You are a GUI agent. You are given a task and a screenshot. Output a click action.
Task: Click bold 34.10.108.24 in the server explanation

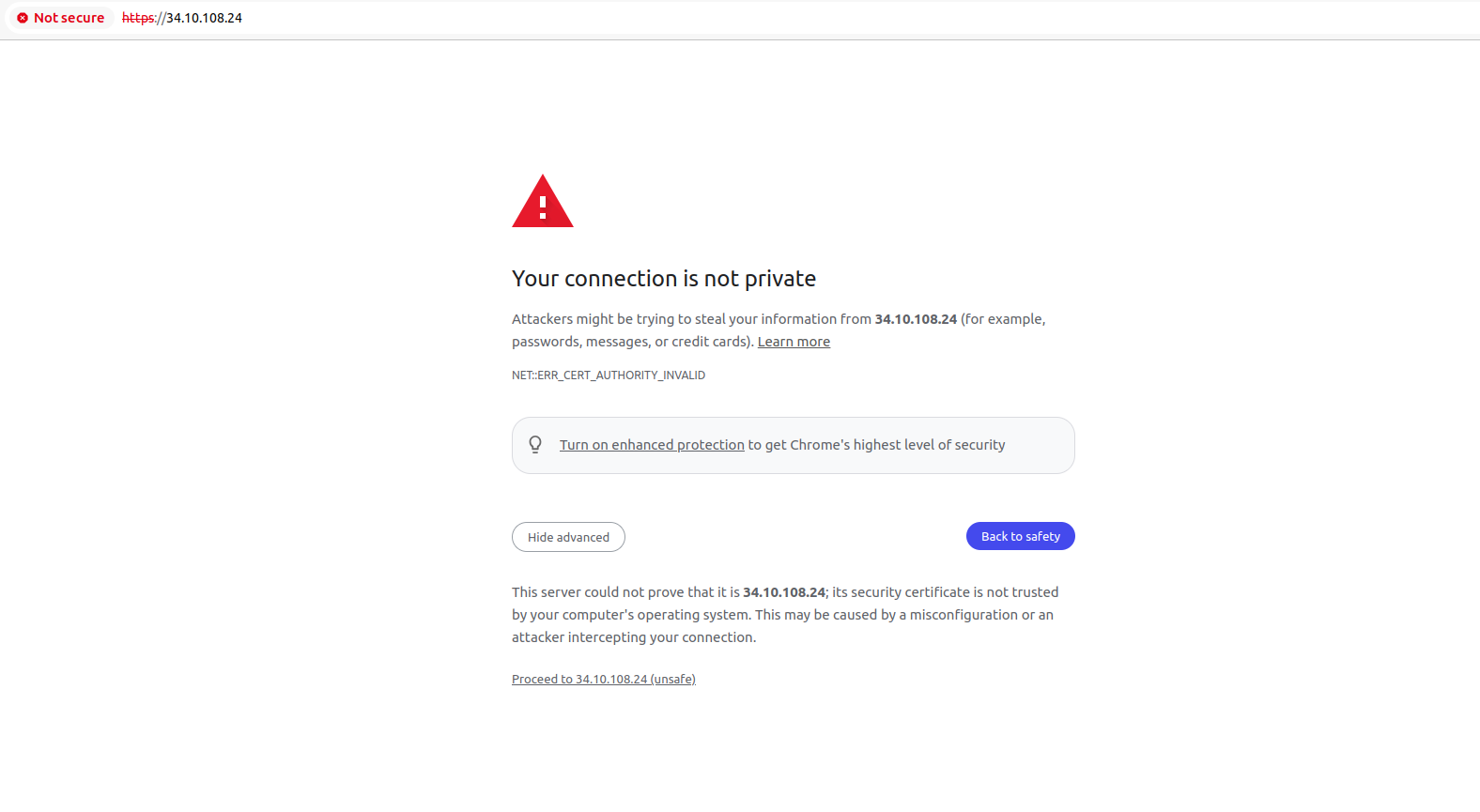coord(784,592)
